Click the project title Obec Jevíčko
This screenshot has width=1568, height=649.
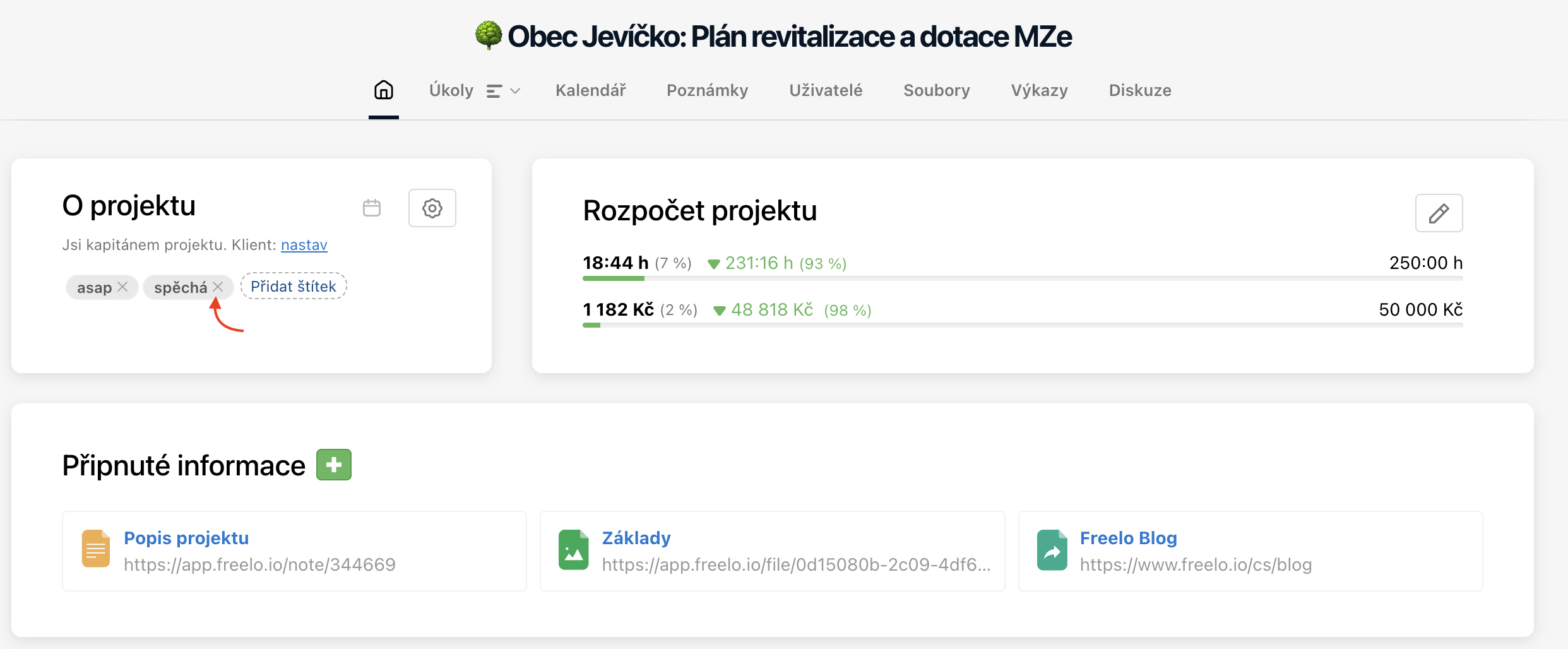tap(790, 37)
